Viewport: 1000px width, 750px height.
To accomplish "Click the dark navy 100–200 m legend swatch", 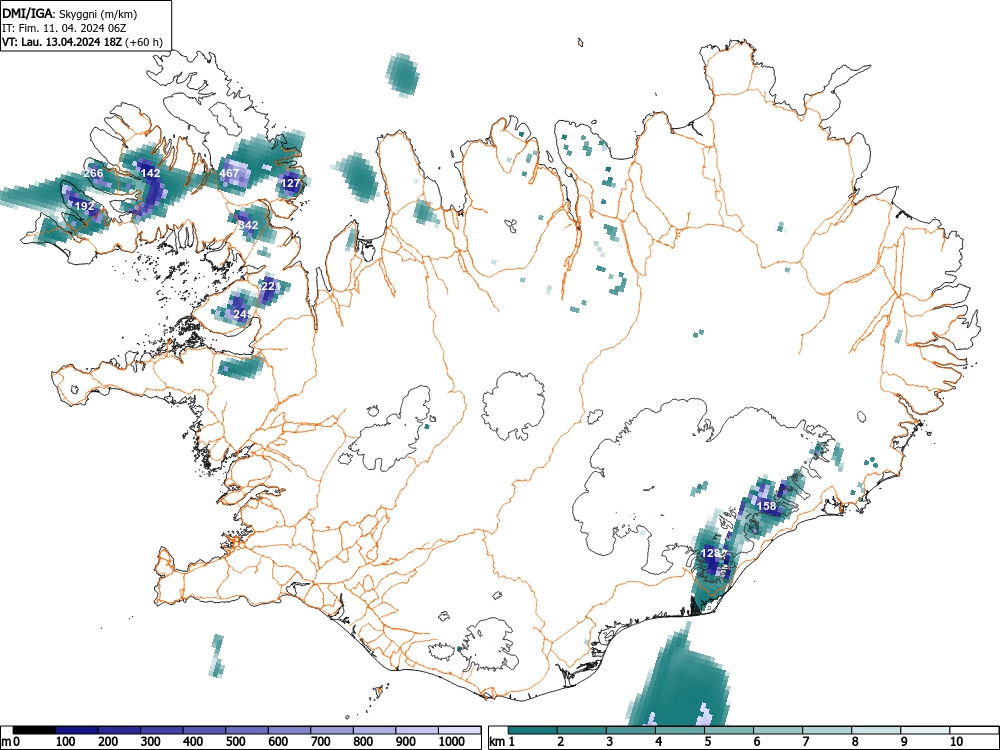I will click(x=77, y=730).
